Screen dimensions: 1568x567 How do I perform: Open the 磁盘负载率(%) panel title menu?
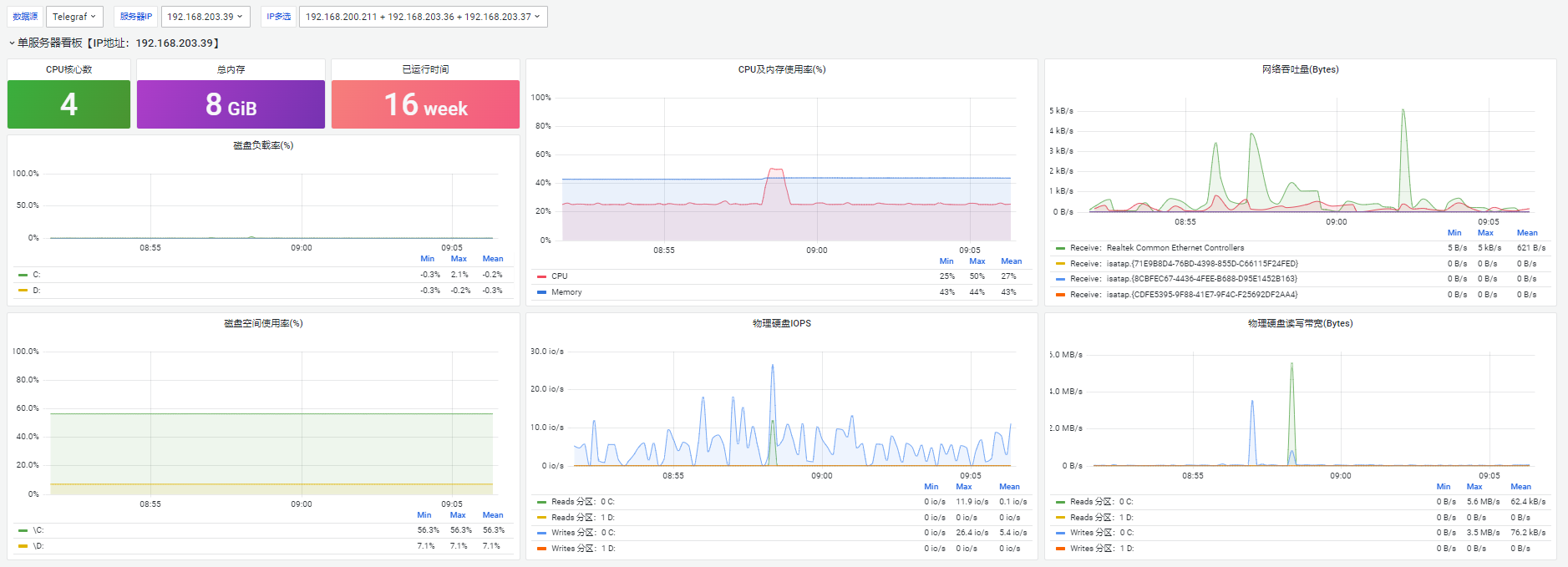[263, 145]
